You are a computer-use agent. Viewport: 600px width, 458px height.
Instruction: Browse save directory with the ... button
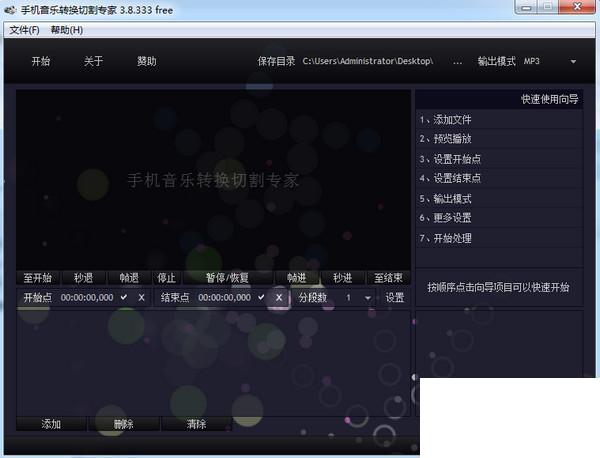pyautogui.click(x=457, y=62)
